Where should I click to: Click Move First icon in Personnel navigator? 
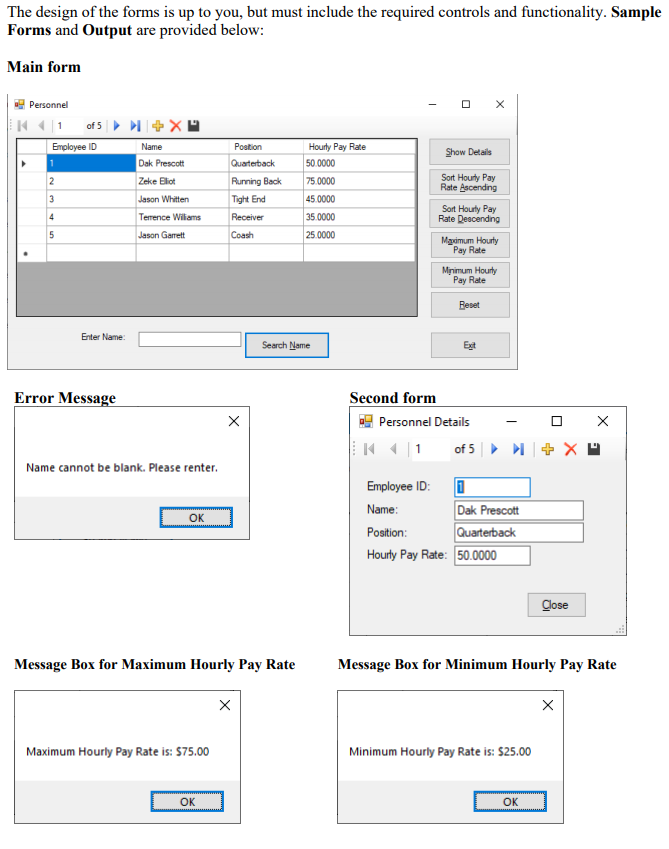(x=22, y=126)
